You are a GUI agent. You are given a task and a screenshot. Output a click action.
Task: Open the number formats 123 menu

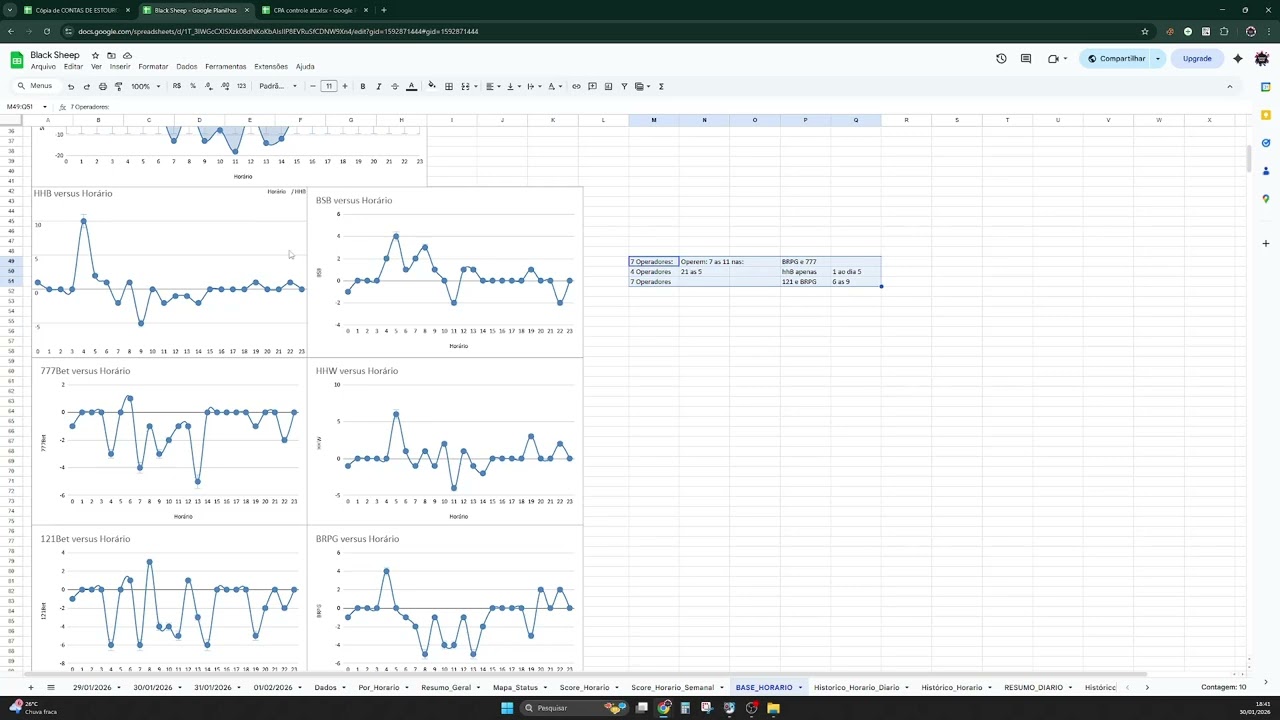point(241,86)
